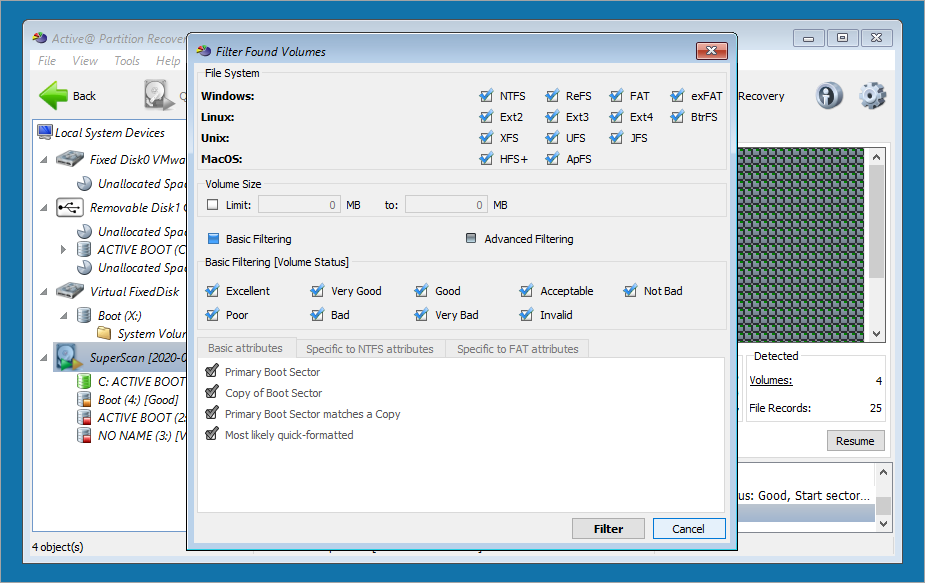This screenshot has width=925, height=583.
Task: Click the '4 object(s)' status bar text
Action: click(58, 547)
